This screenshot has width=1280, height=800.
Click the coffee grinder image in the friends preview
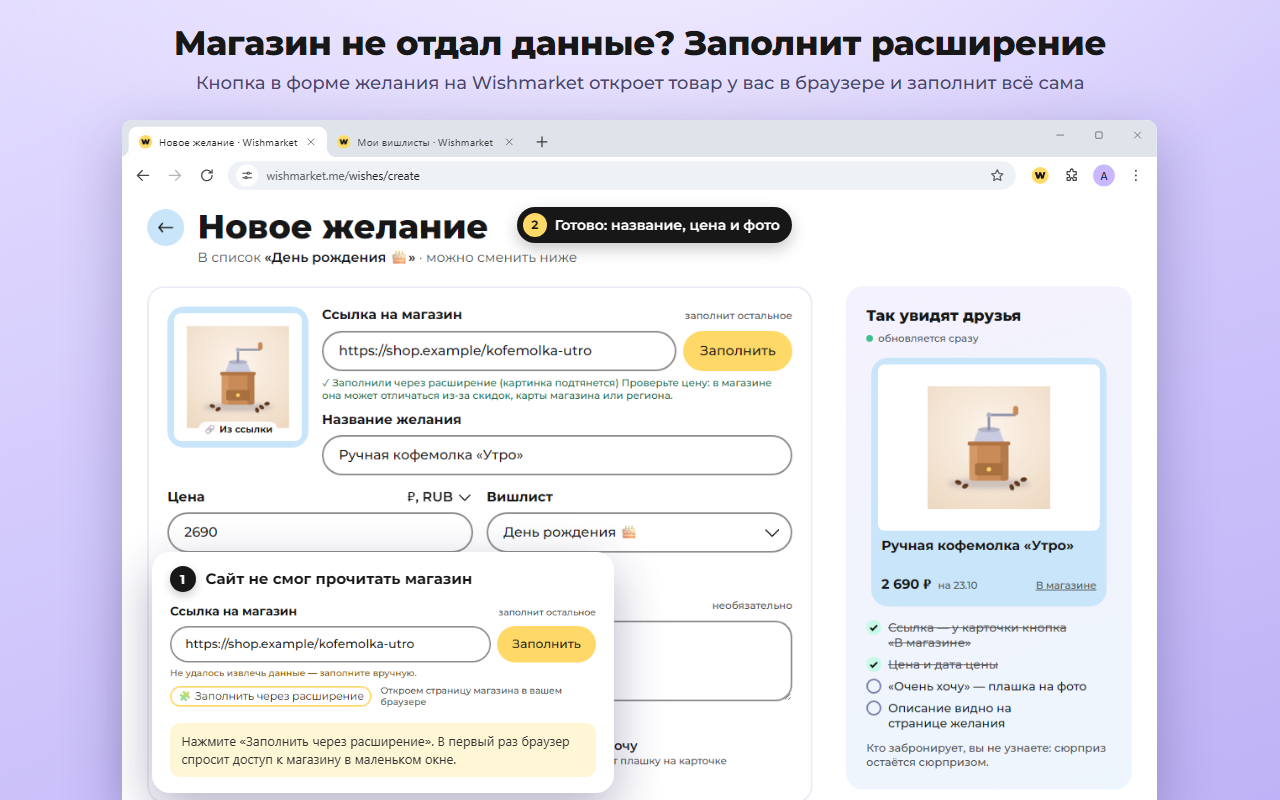pos(989,447)
